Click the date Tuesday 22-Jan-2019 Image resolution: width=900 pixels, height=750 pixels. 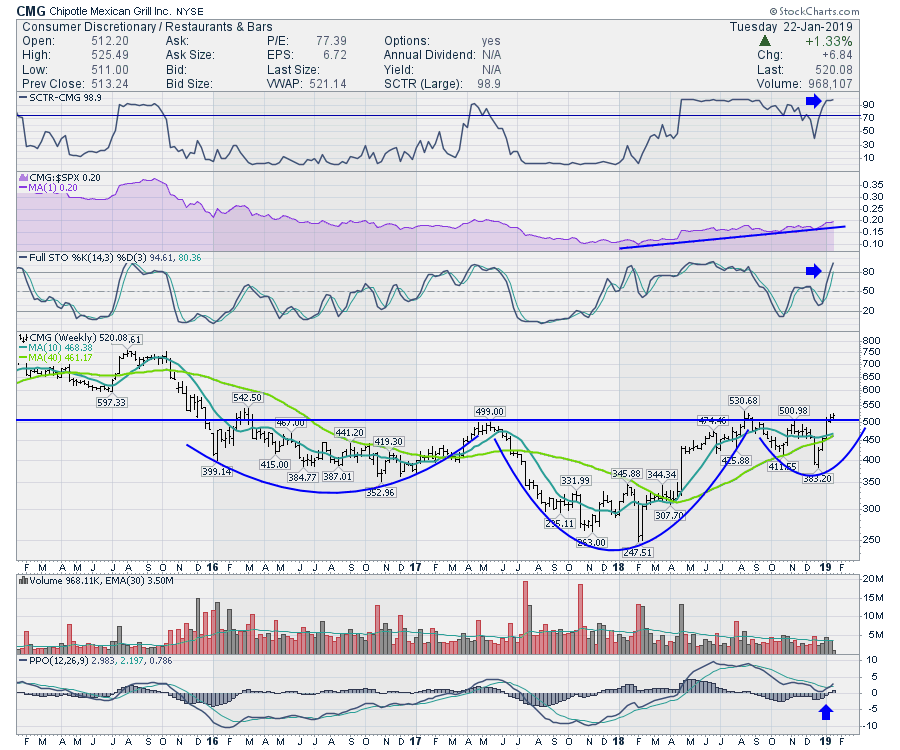[x=791, y=27]
